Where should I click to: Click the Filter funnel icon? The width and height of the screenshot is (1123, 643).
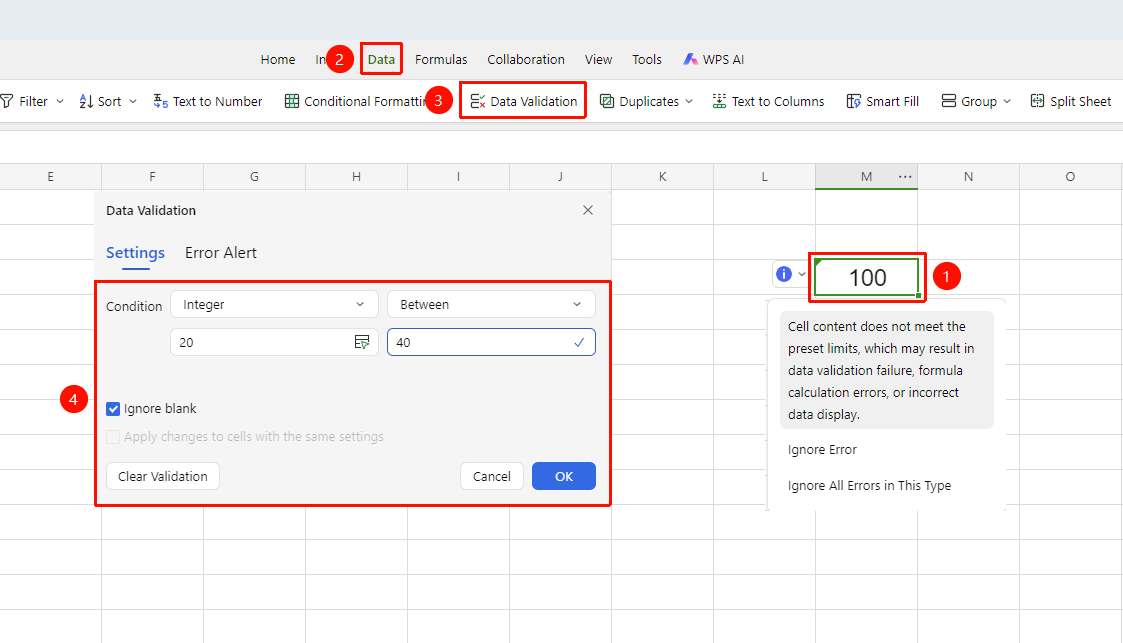(7, 101)
